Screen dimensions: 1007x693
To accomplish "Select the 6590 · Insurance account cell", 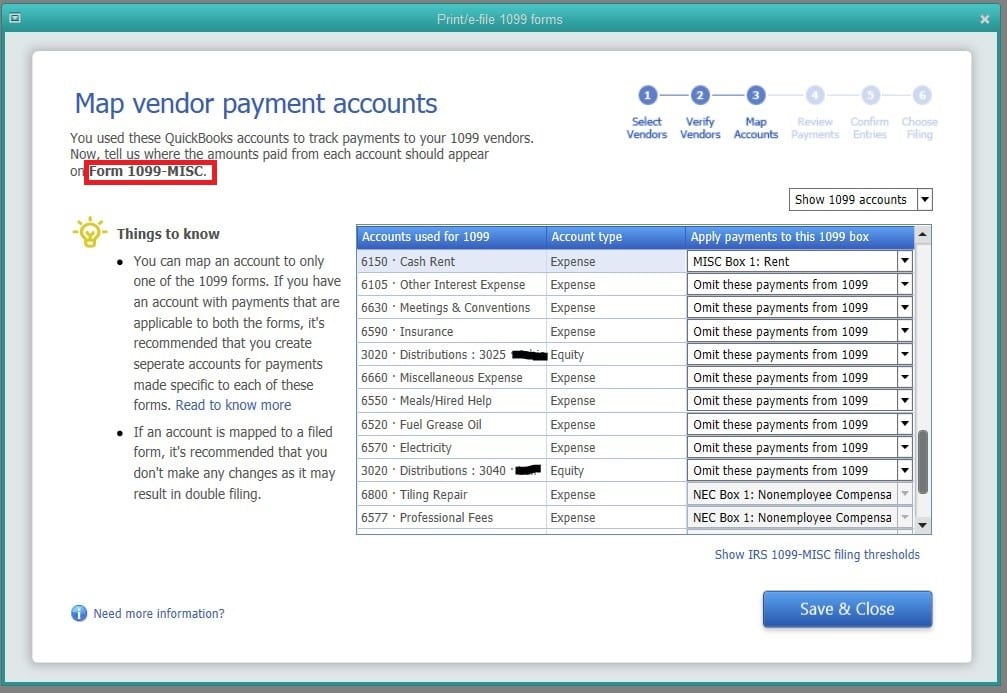I will pos(451,331).
